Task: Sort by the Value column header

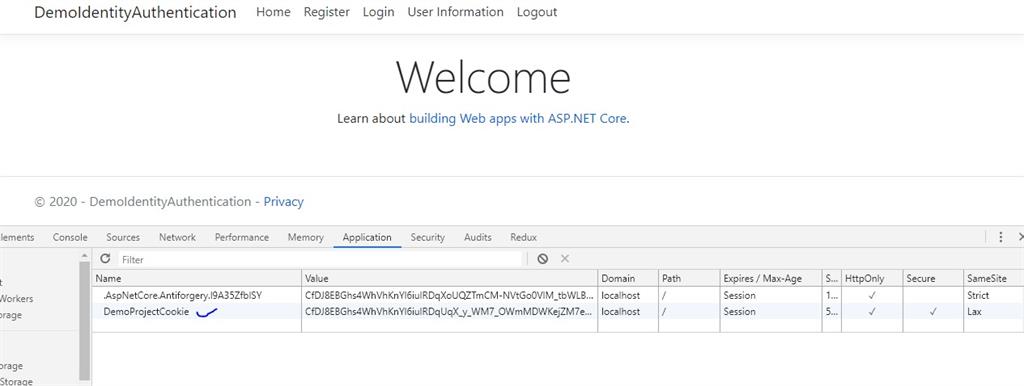Action: pos(449,278)
